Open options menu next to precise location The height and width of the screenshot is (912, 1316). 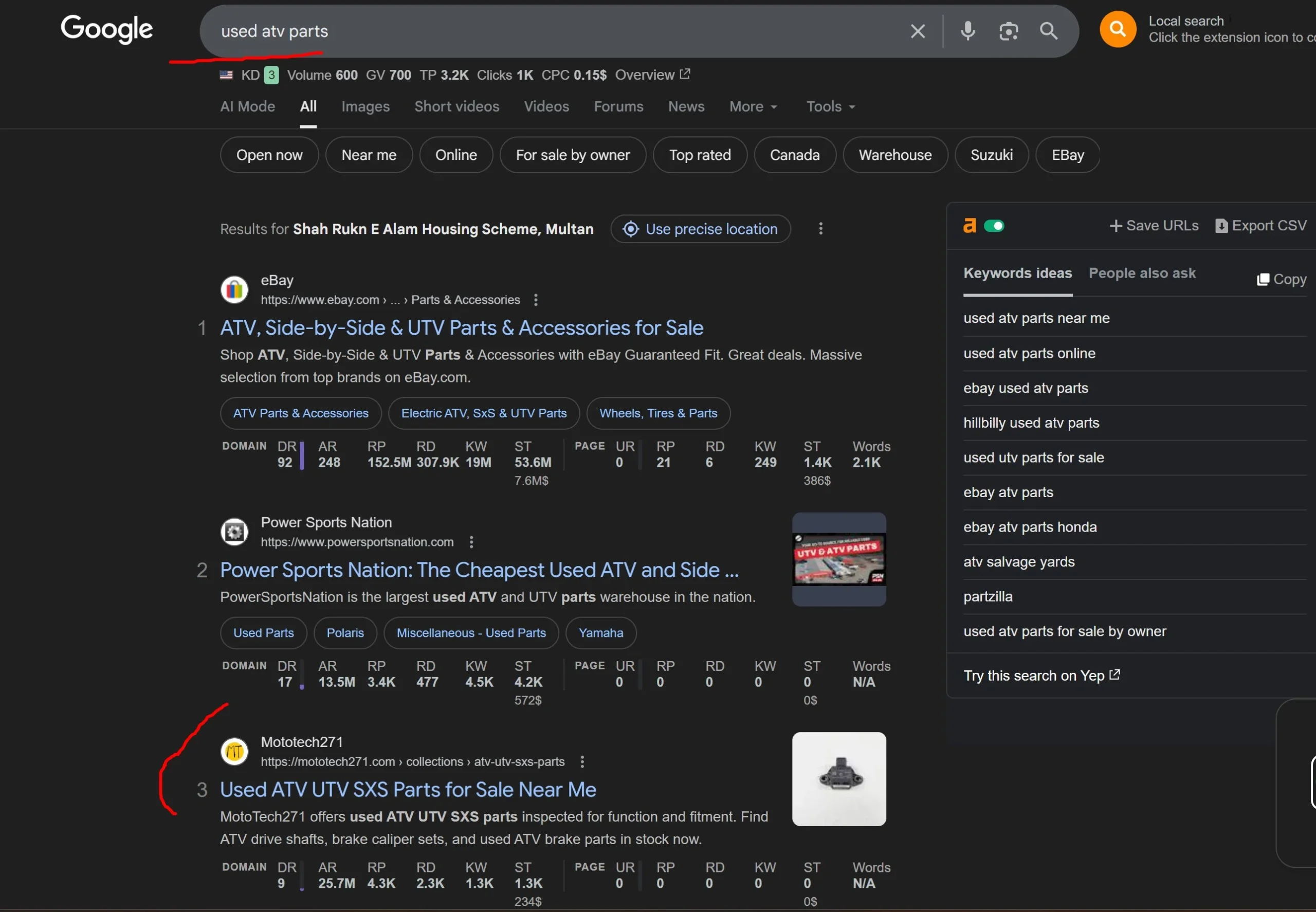tap(820, 229)
